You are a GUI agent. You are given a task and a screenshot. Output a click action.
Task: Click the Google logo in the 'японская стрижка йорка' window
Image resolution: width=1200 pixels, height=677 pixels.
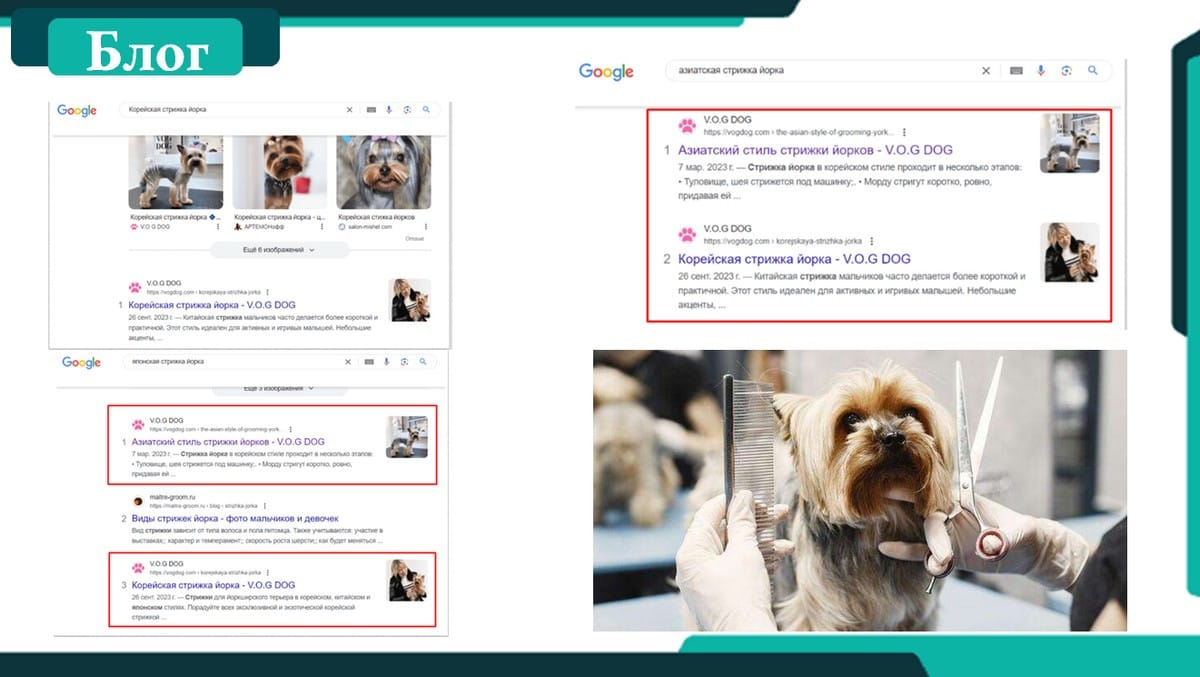82,362
